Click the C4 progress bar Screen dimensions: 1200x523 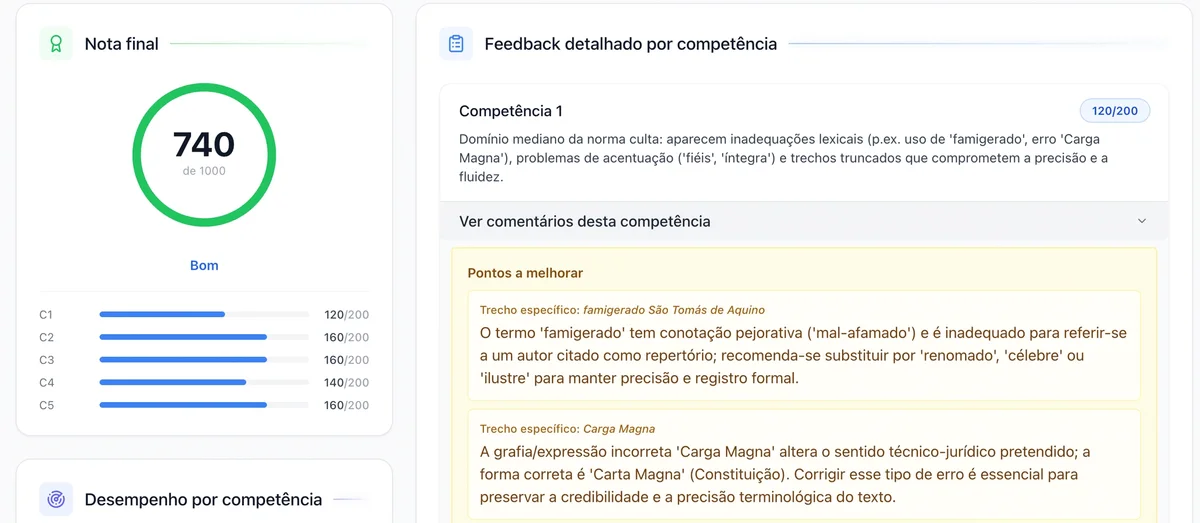[204, 382]
